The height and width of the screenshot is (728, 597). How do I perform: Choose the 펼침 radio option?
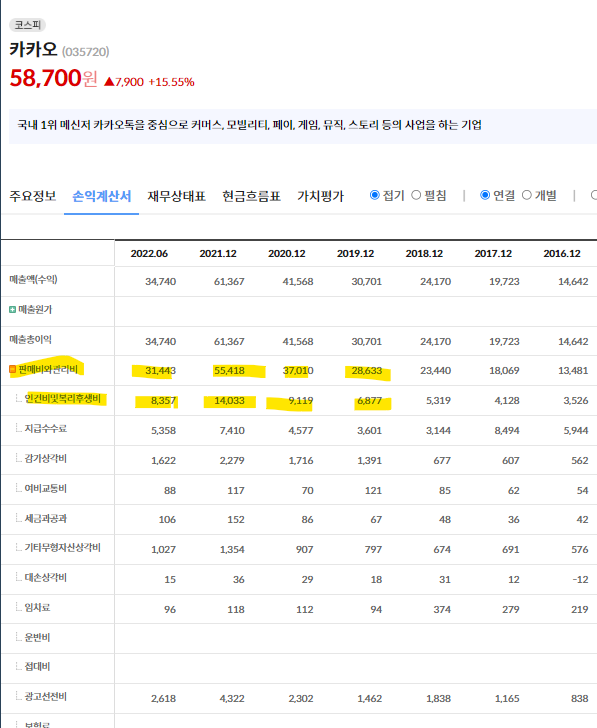[416, 195]
